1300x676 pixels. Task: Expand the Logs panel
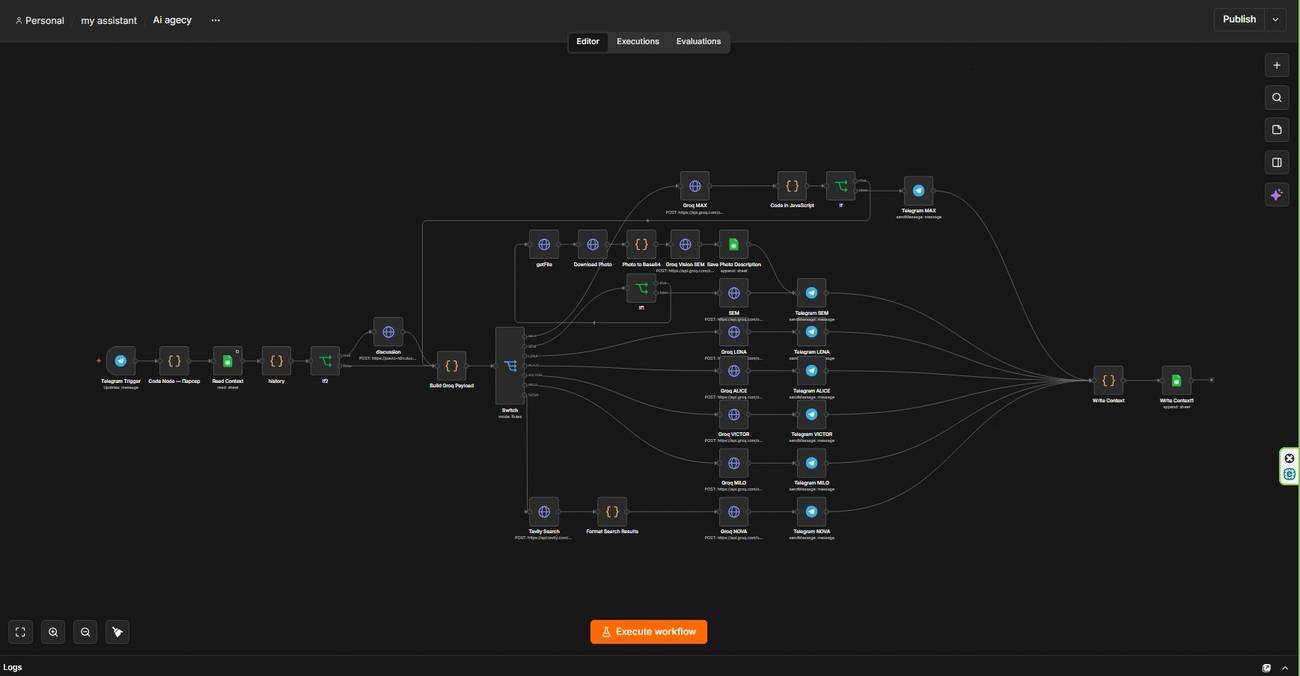(x=1285, y=668)
